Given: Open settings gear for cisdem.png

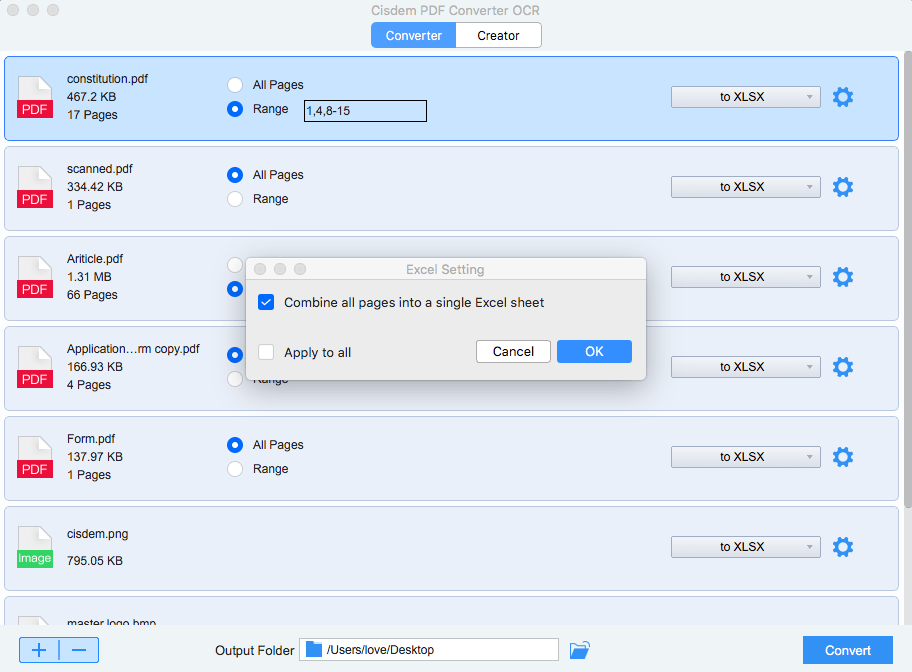Looking at the screenshot, I should 843,547.
